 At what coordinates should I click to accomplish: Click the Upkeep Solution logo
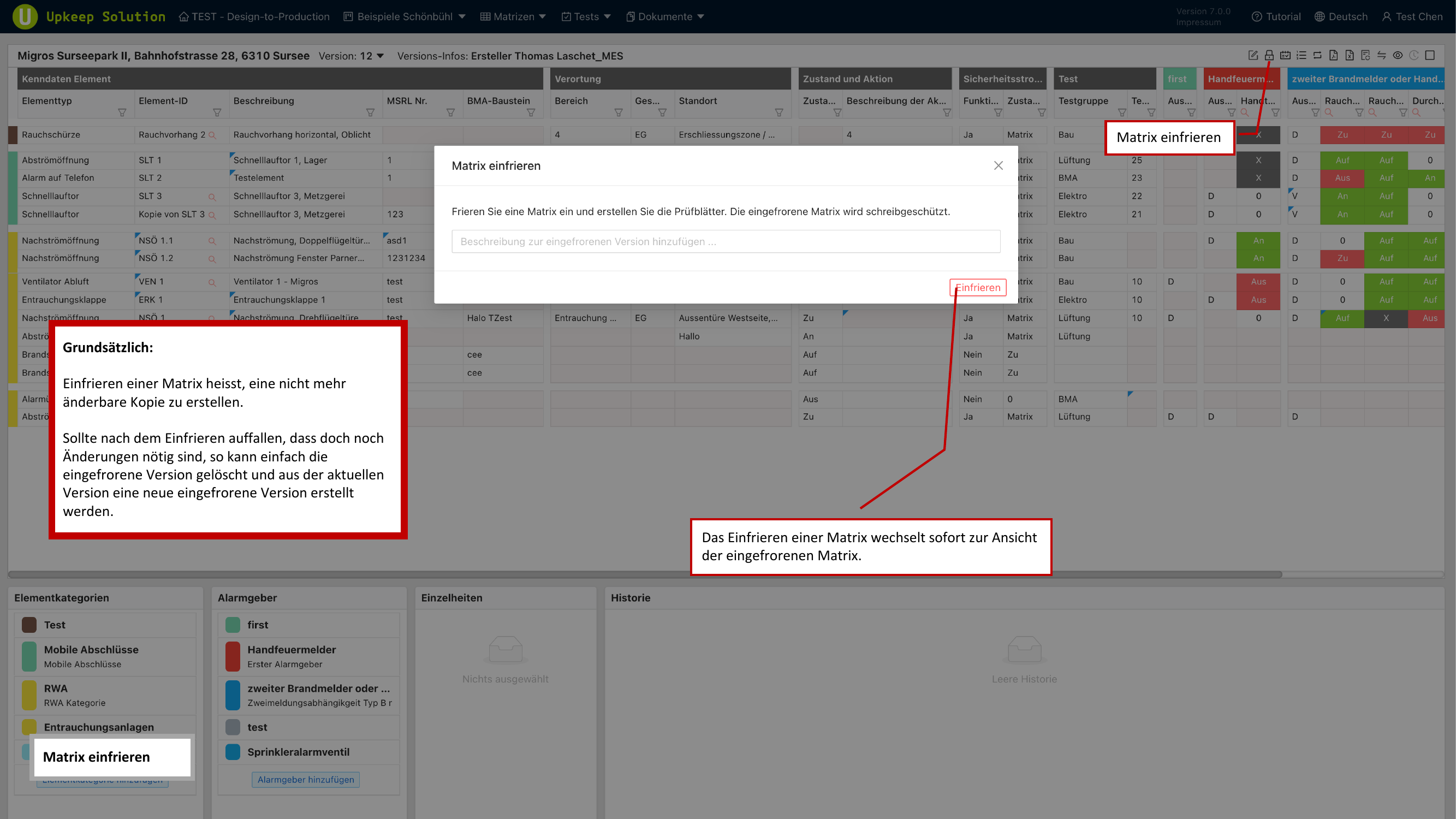click(x=25, y=16)
